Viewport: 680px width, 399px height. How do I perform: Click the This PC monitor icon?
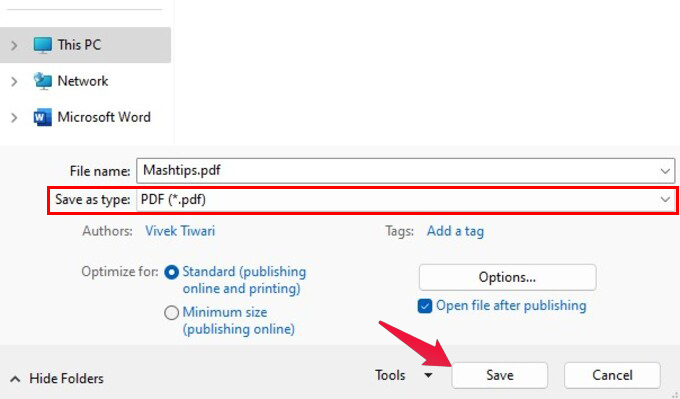pos(42,45)
